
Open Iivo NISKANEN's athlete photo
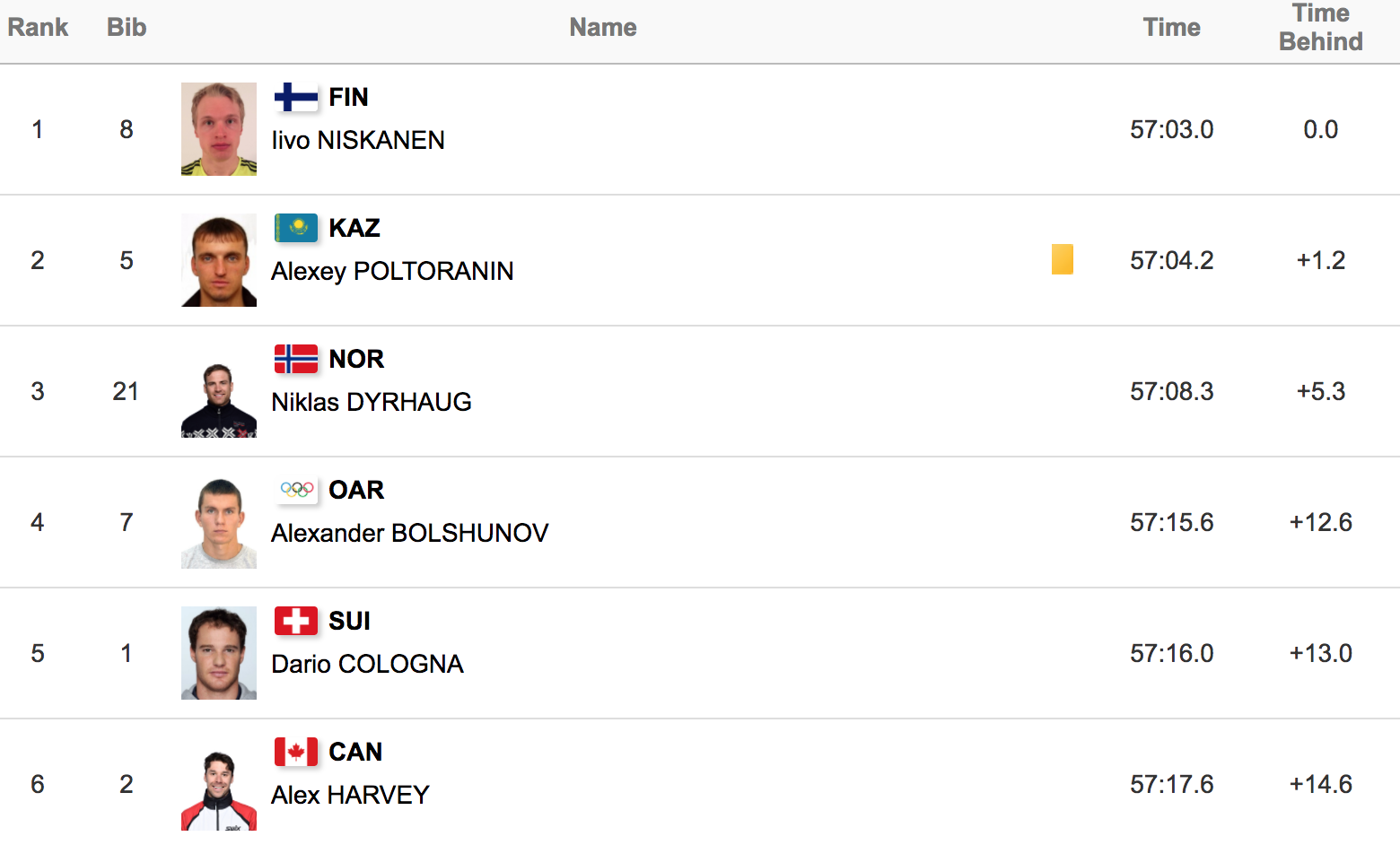(219, 129)
